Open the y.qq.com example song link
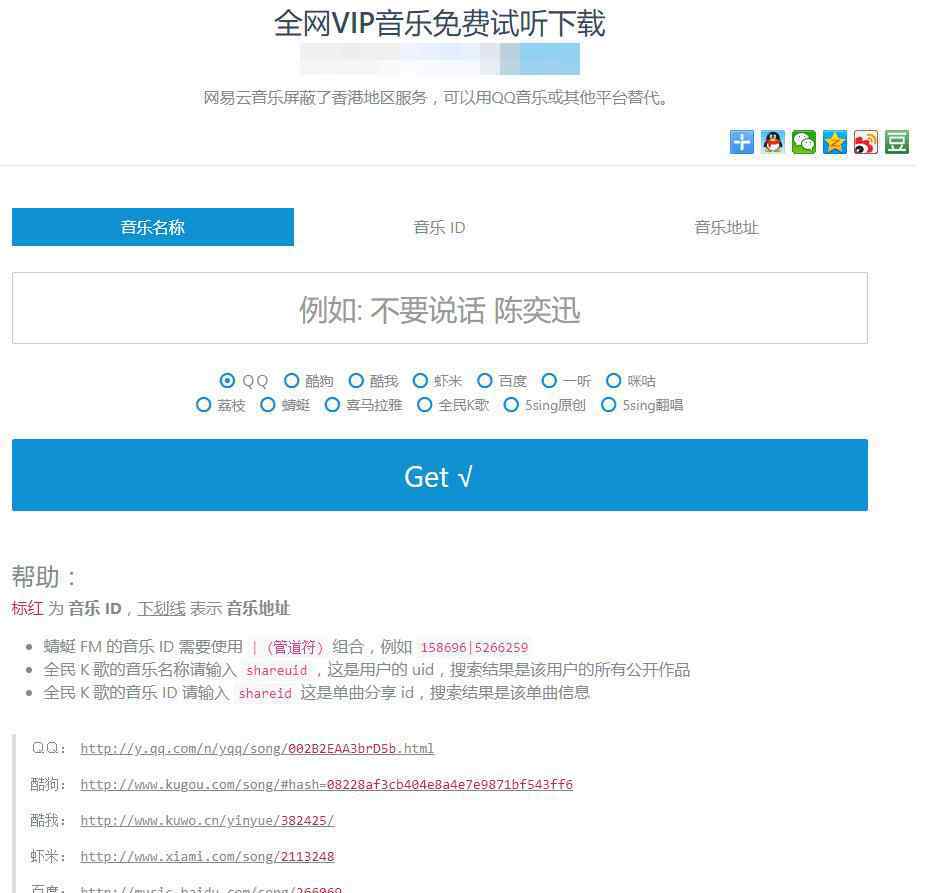Screen dimensions: 932x893 (257, 749)
